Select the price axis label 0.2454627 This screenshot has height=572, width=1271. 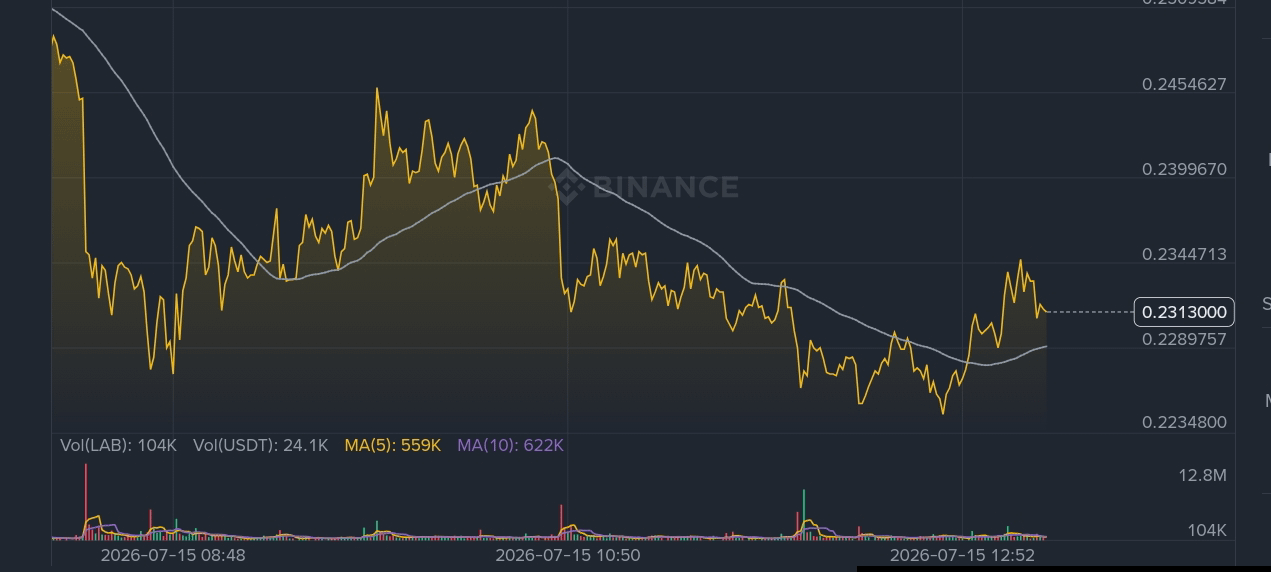pos(1184,84)
